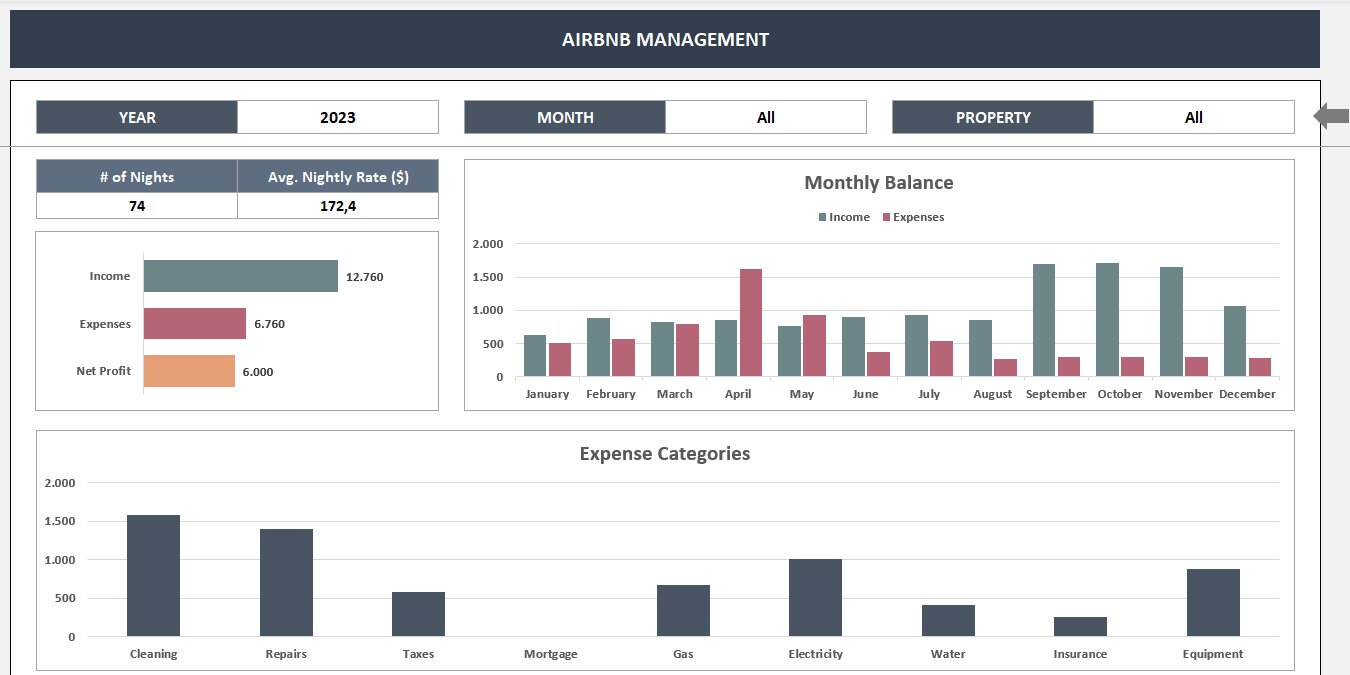This screenshot has width=1350, height=675.
Task: Select the green Income summary bar
Action: [x=241, y=276]
